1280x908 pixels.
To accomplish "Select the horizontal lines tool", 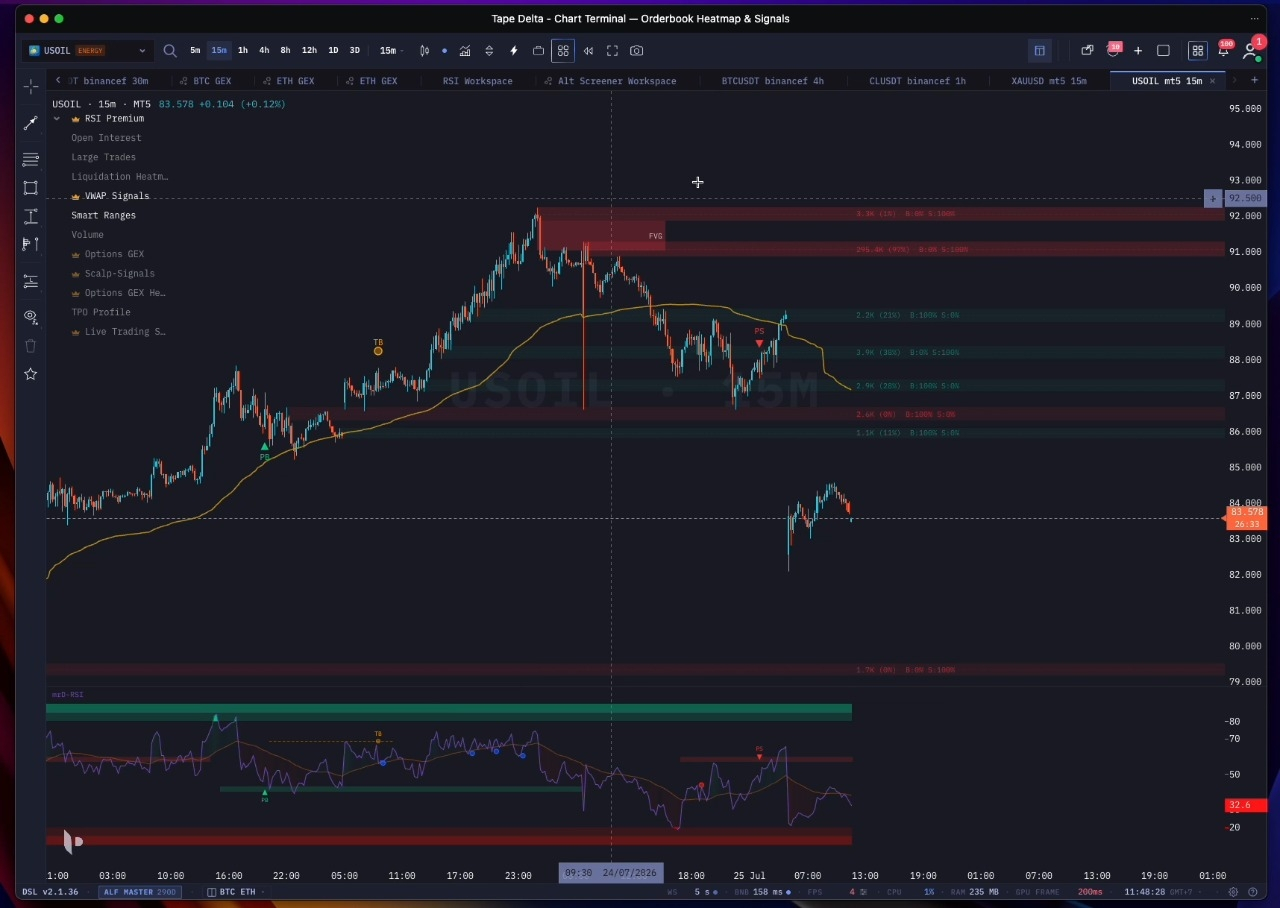I will [x=31, y=159].
